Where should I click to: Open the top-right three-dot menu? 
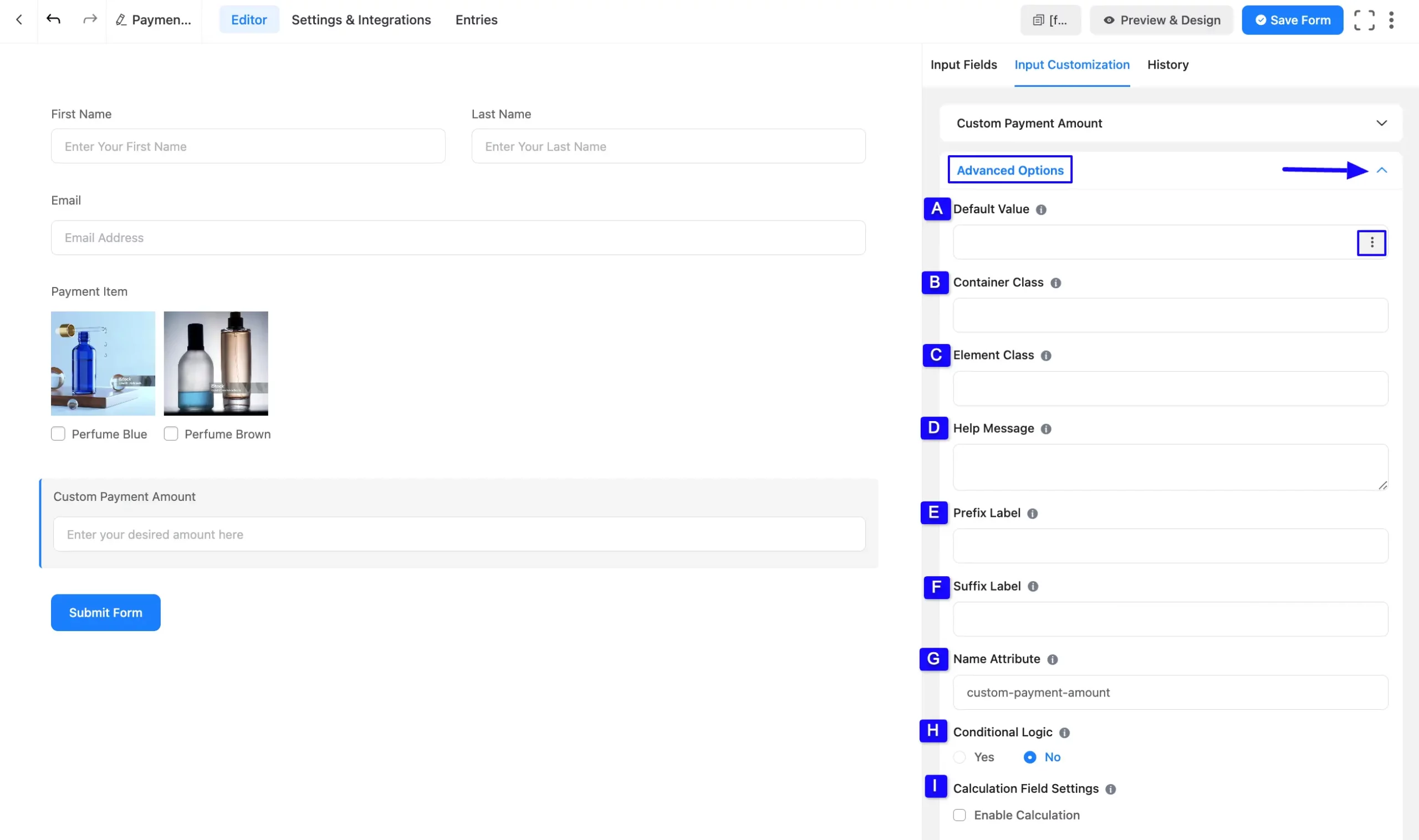[1391, 20]
